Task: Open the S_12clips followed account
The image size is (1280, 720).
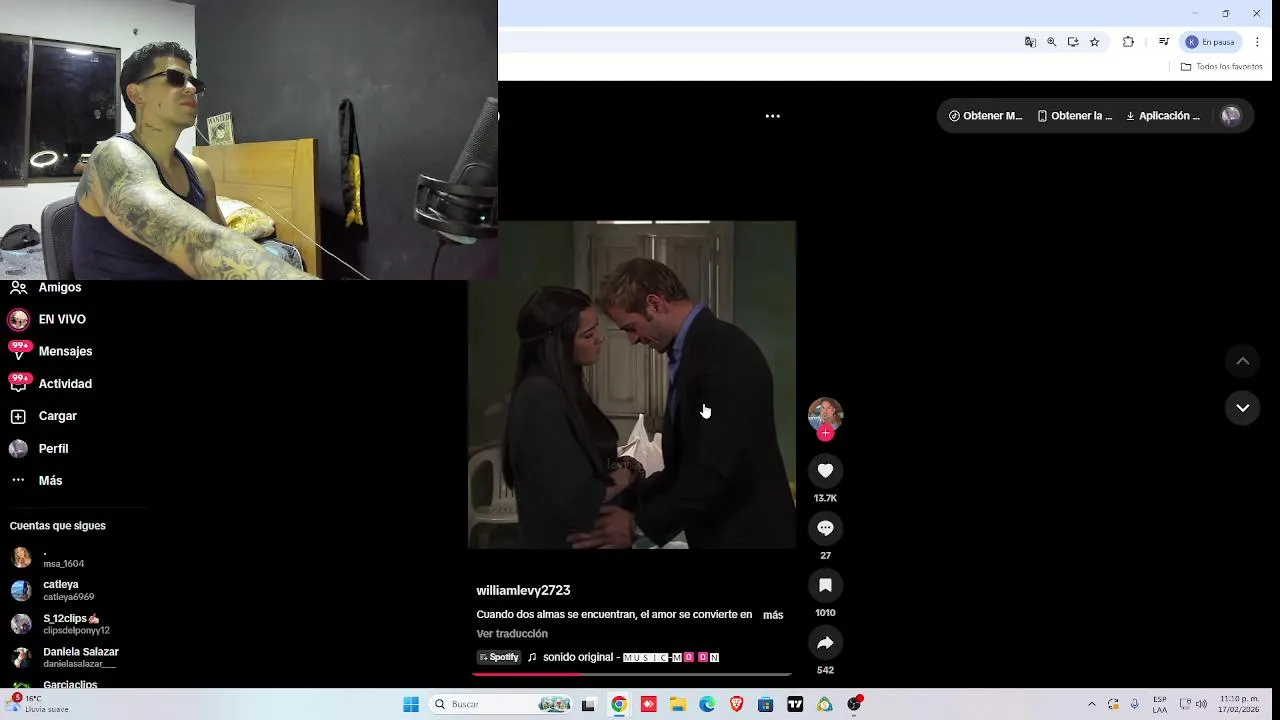Action: [x=61, y=624]
